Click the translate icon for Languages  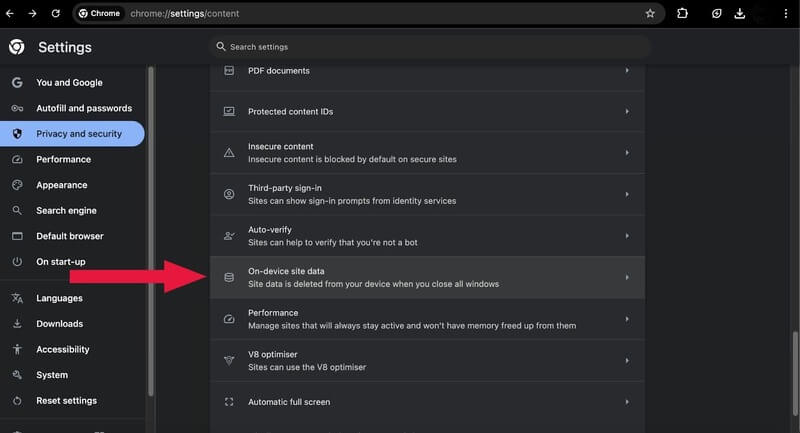[x=17, y=298]
